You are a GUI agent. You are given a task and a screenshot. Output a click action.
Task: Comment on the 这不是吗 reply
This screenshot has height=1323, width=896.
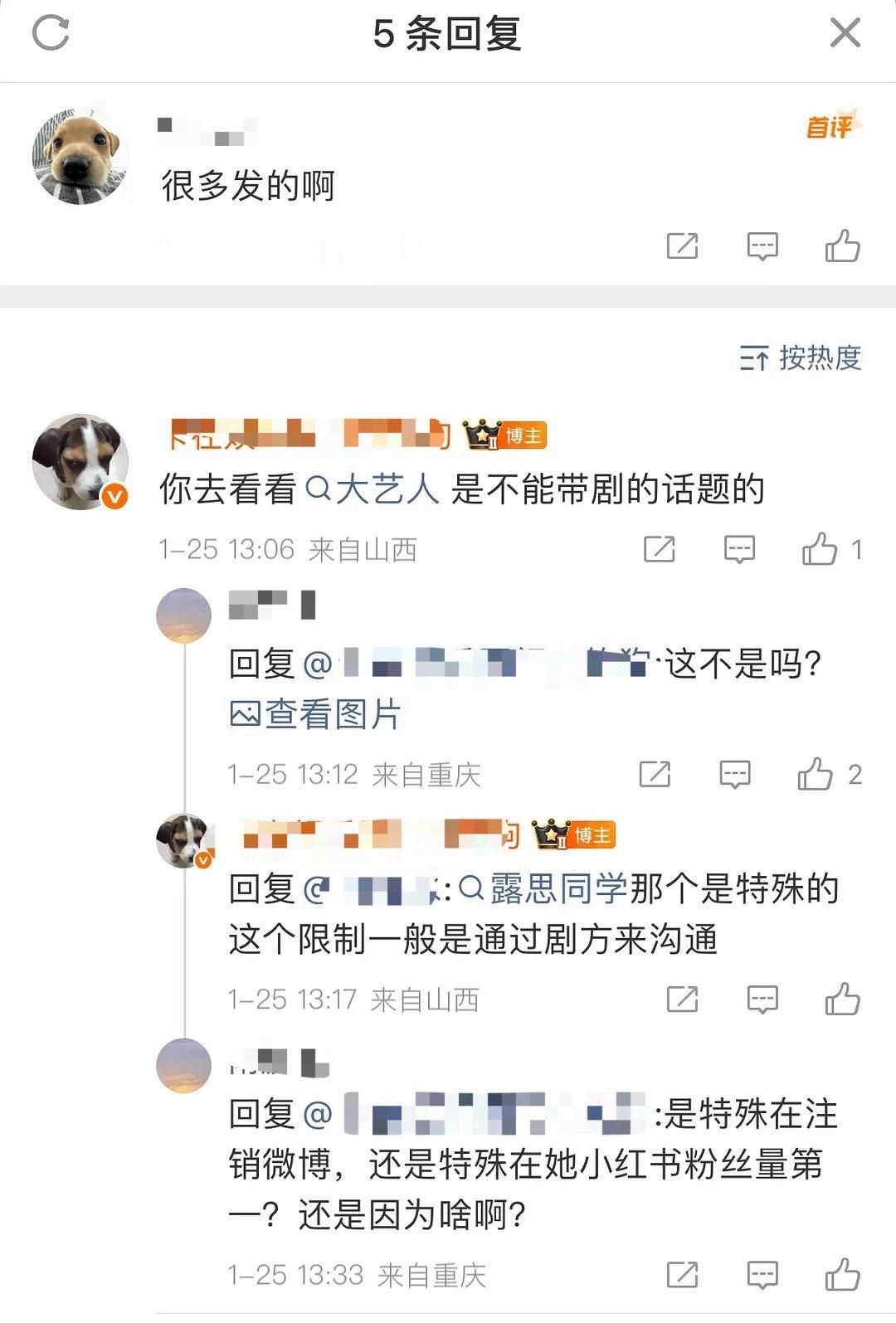click(x=735, y=775)
